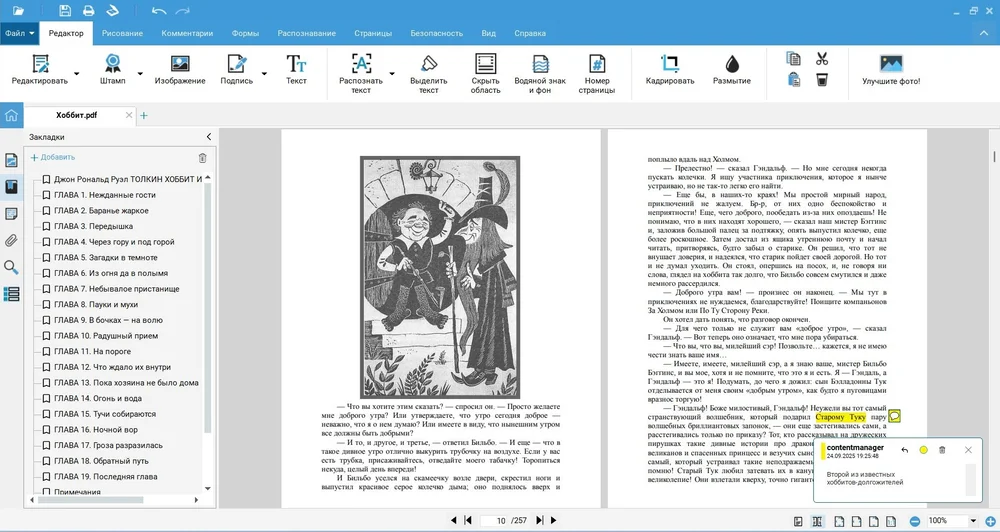Click Распознать текст
Screen dimensions: 1000x532
pyautogui.click(x=361, y=74)
